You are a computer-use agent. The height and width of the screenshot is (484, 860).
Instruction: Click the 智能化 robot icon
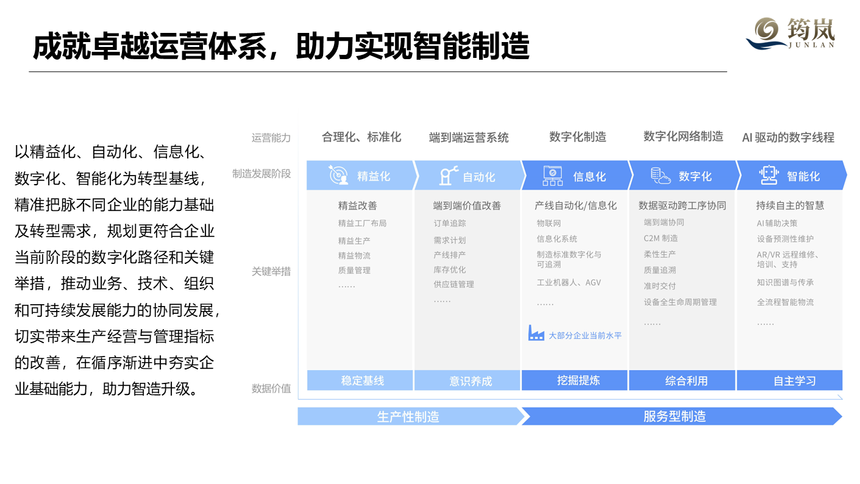(x=769, y=176)
